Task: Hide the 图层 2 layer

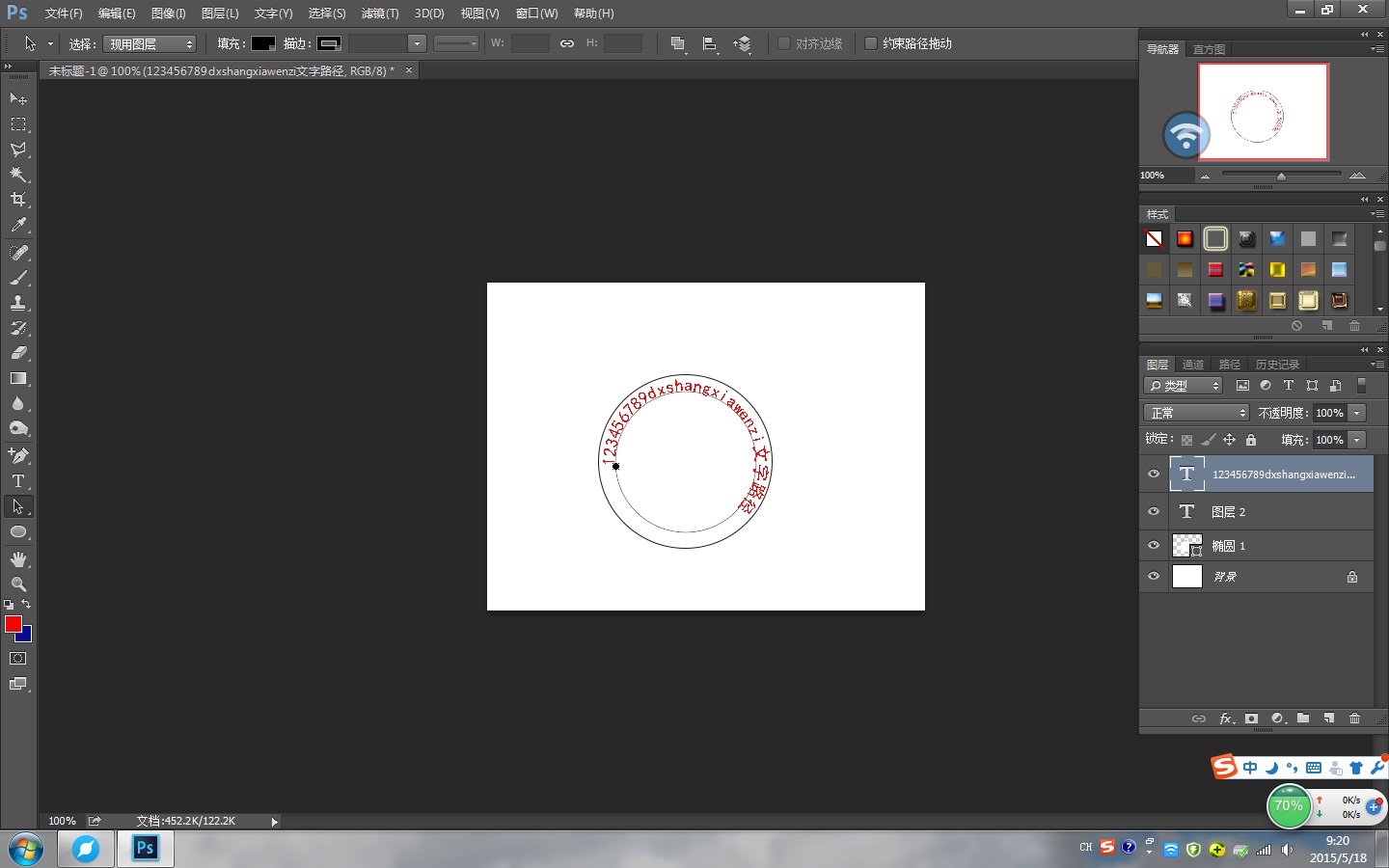Action: (1154, 511)
